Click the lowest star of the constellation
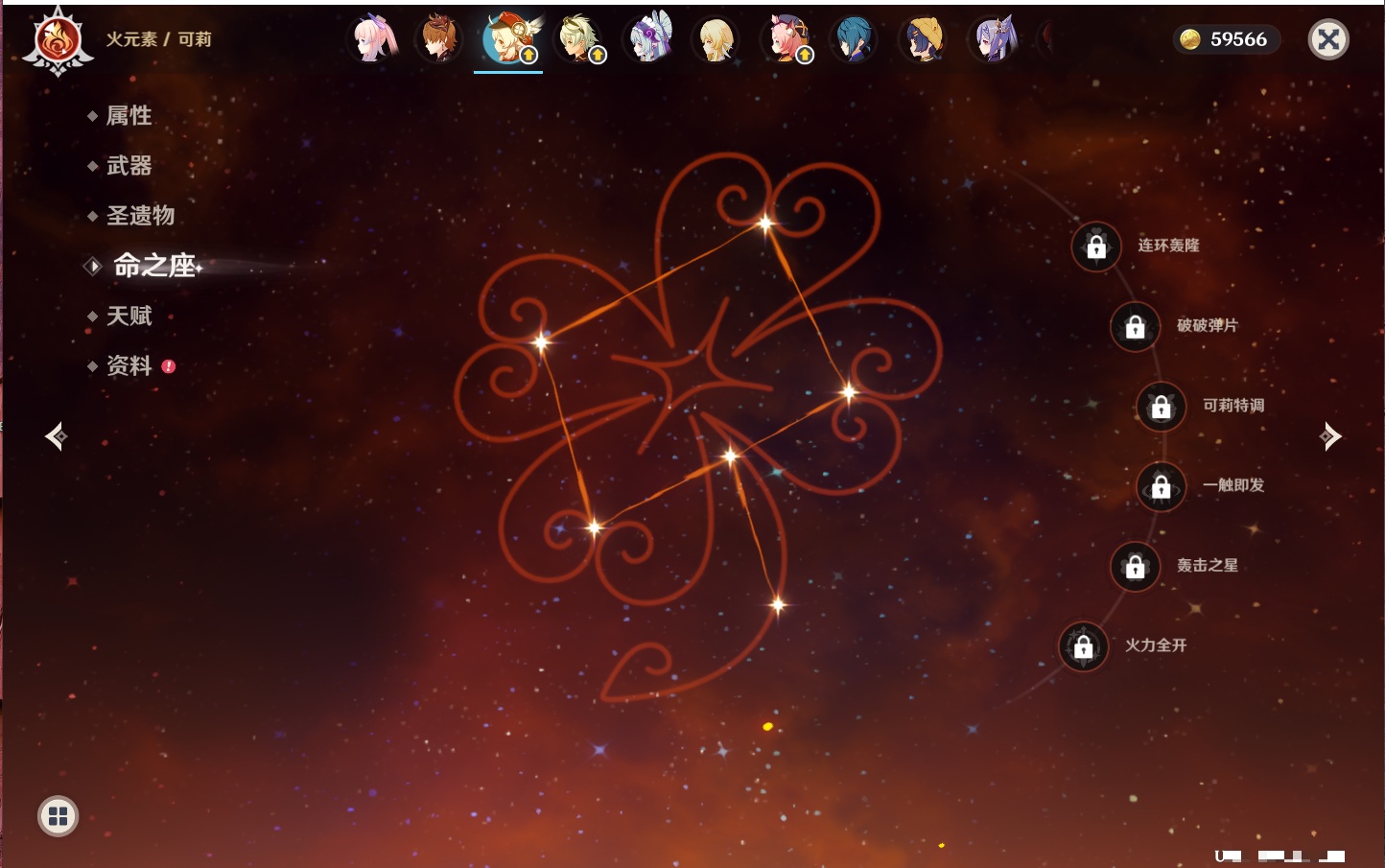The width and height of the screenshot is (1385, 868). (x=778, y=604)
